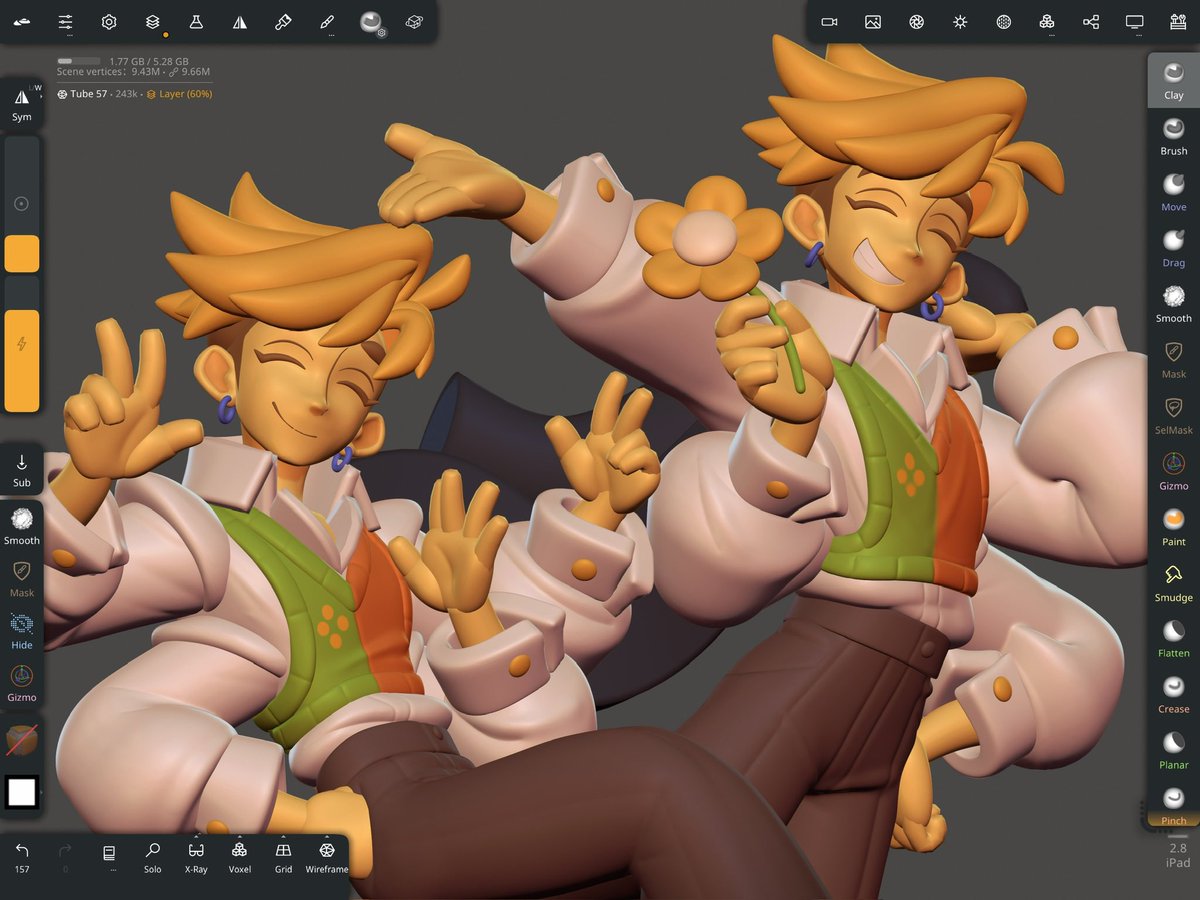The height and width of the screenshot is (900, 1200).
Task: Open the flask icon menu
Action: [x=196, y=21]
